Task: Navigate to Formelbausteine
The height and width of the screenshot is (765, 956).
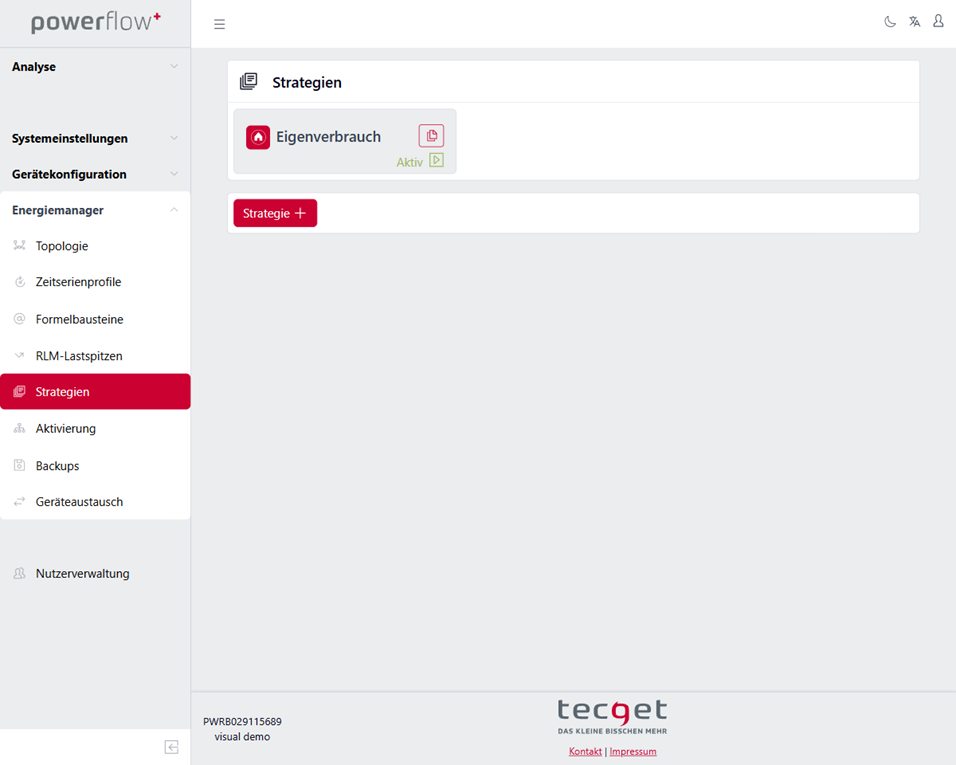Action: click(x=95, y=319)
